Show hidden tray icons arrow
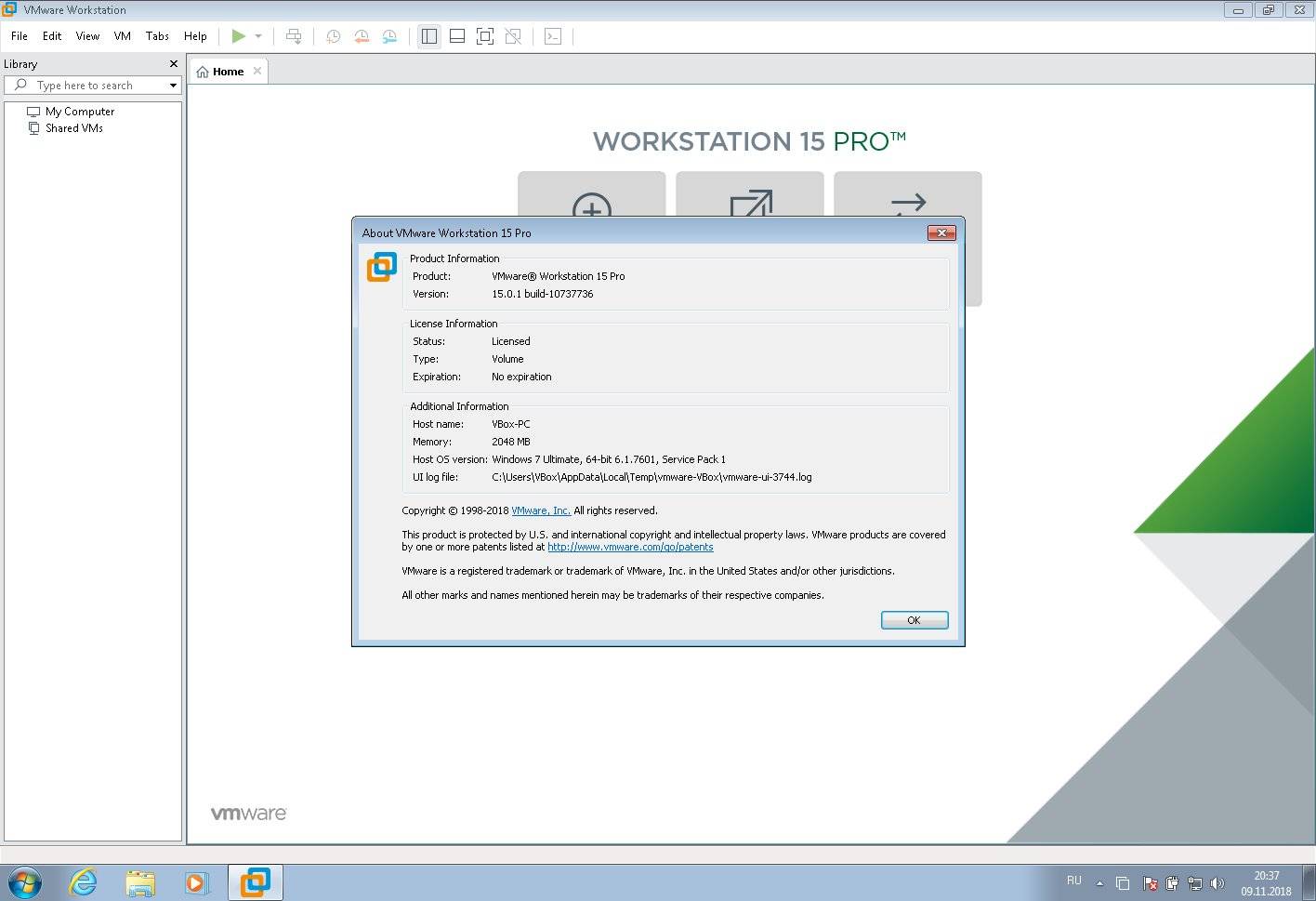The image size is (1316, 901). (1099, 883)
